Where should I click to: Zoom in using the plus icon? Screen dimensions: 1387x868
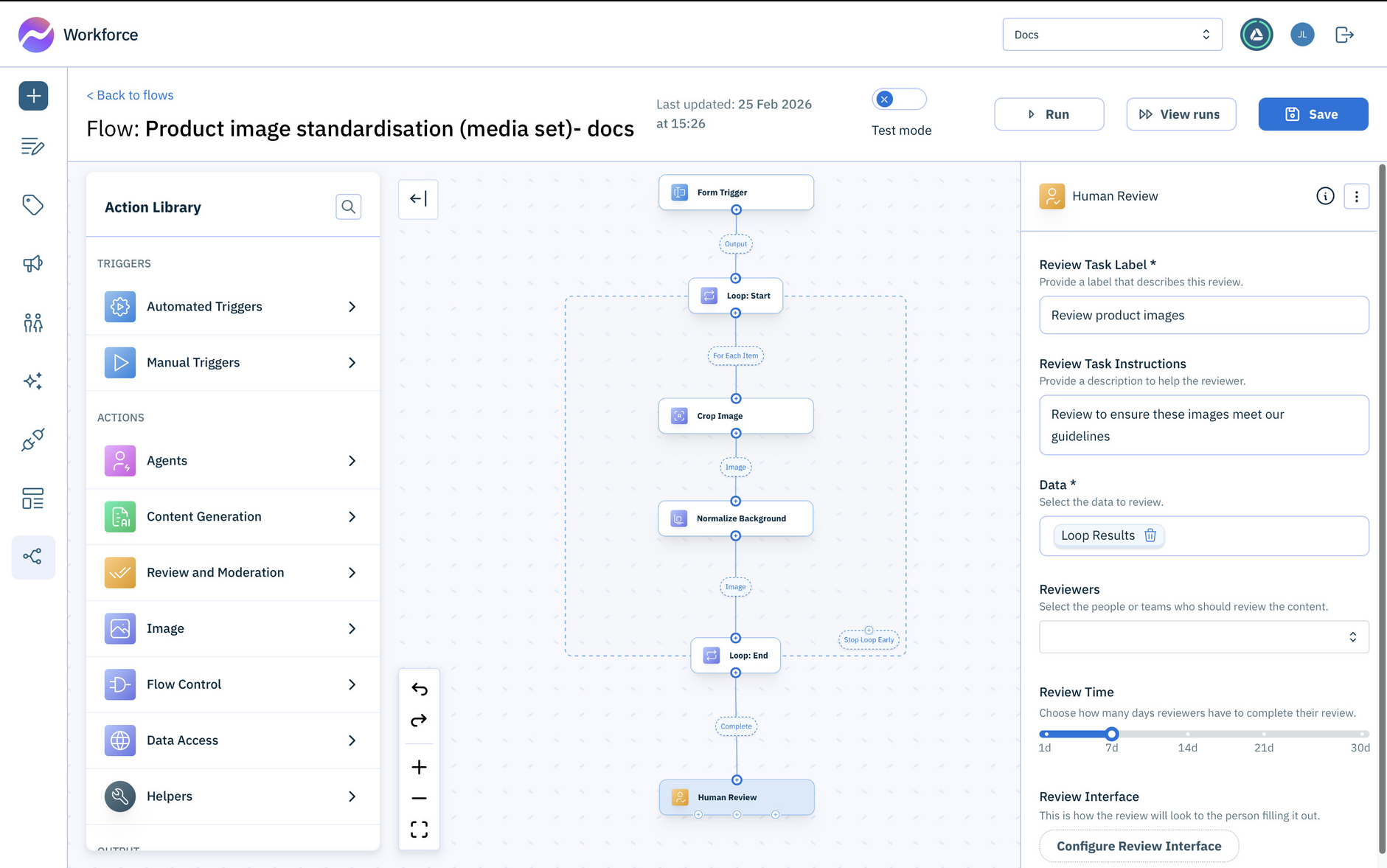click(419, 767)
